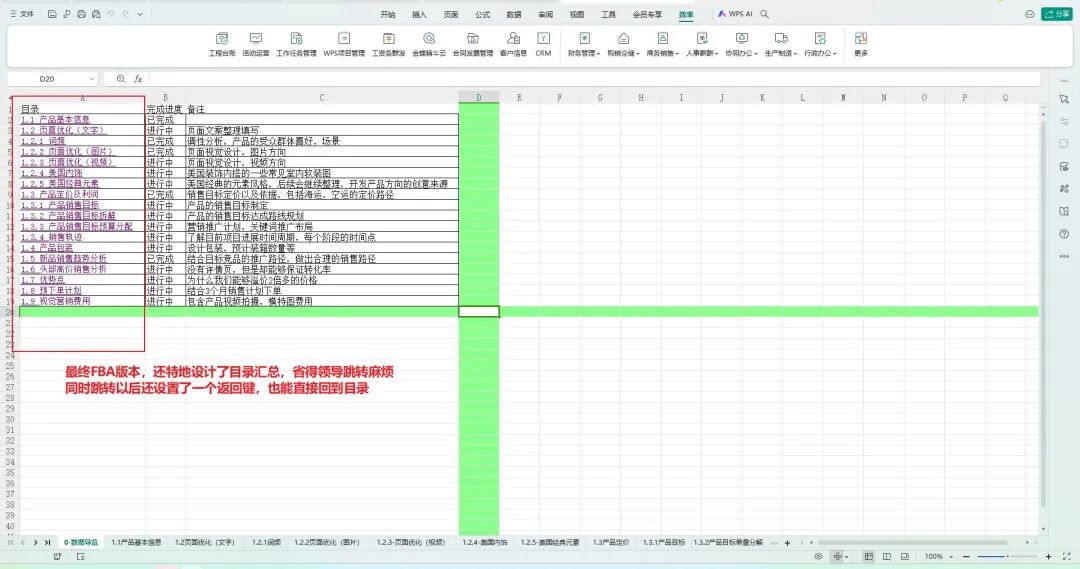This screenshot has height=569, width=1080.
Task: Open sheet tab 1.3产品定价
Action: (611, 543)
